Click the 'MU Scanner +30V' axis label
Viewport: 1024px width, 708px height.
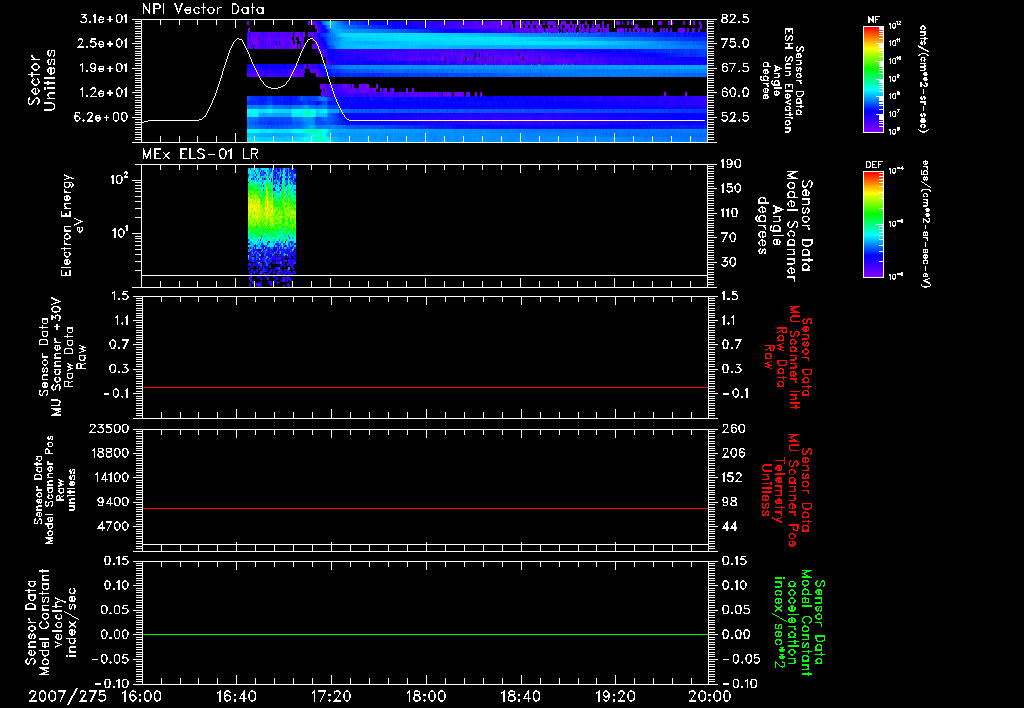59,359
